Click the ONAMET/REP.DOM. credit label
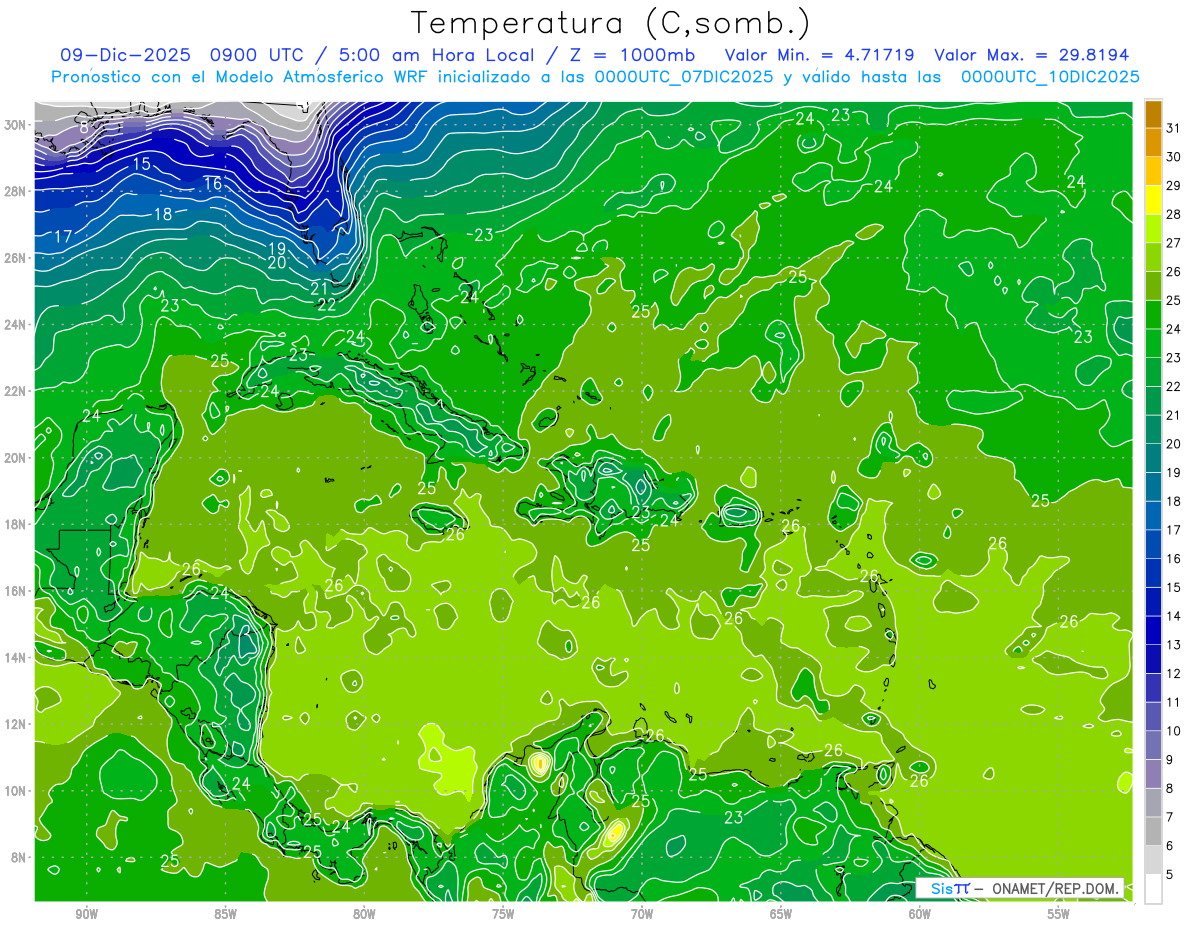Screen dimensions: 1200x927 click(x=1055, y=888)
